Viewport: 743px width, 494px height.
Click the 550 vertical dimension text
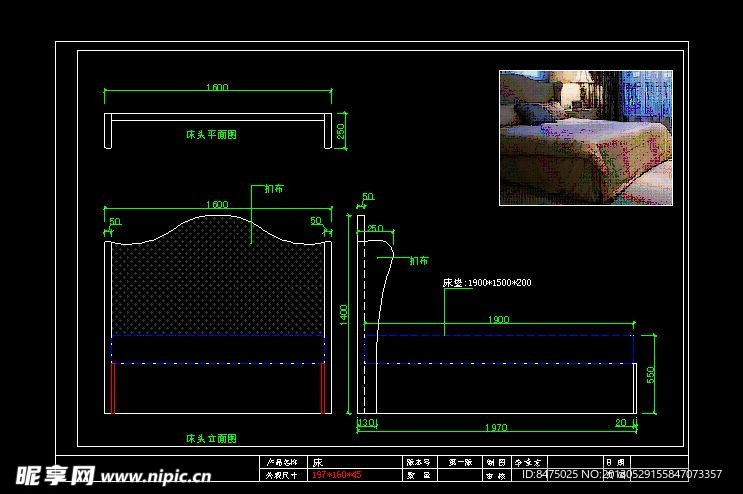[x=651, y=375]
